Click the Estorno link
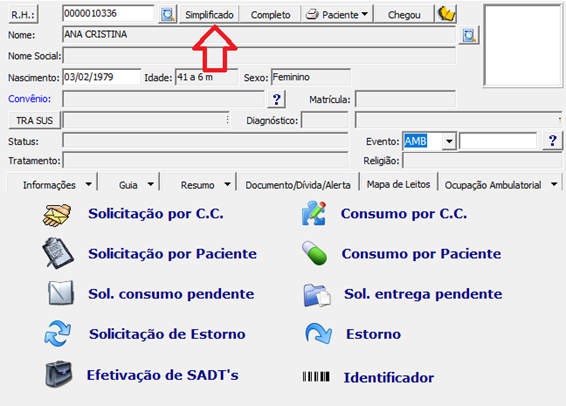The width and height of the screenshot is (566, 406). tap(373, 334)
